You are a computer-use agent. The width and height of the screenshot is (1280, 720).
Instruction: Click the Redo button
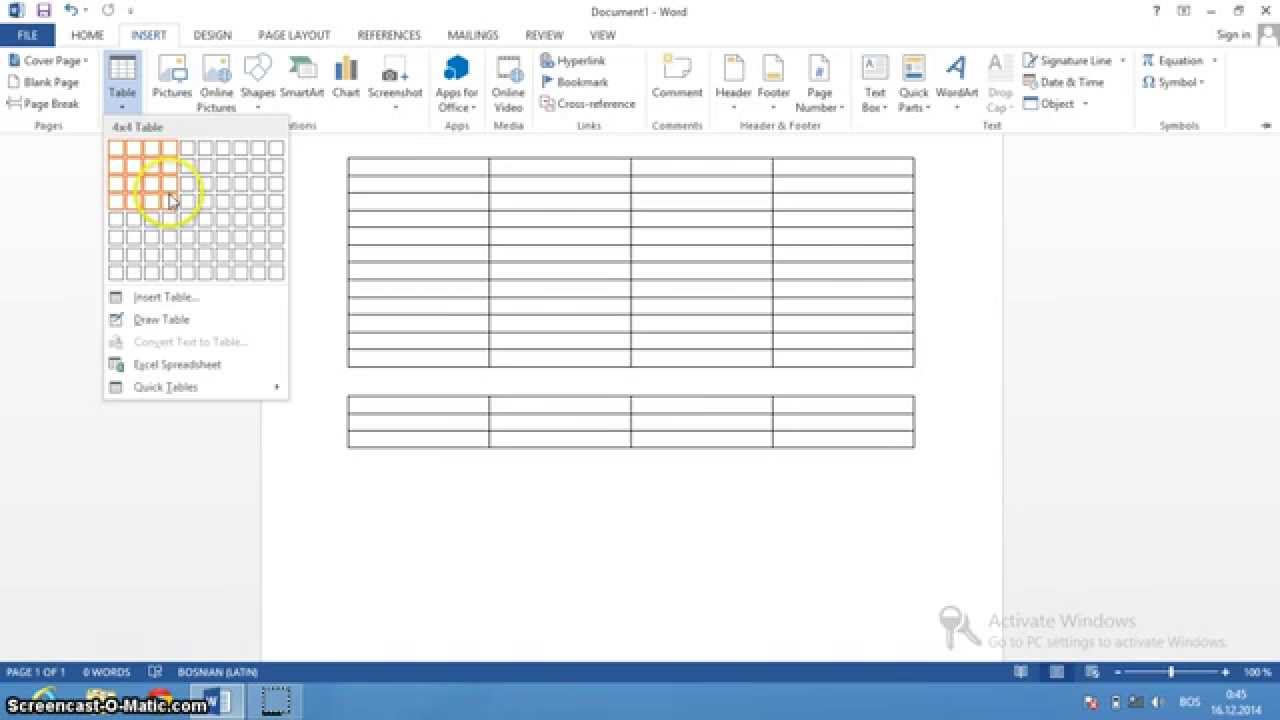pos(107,10)
